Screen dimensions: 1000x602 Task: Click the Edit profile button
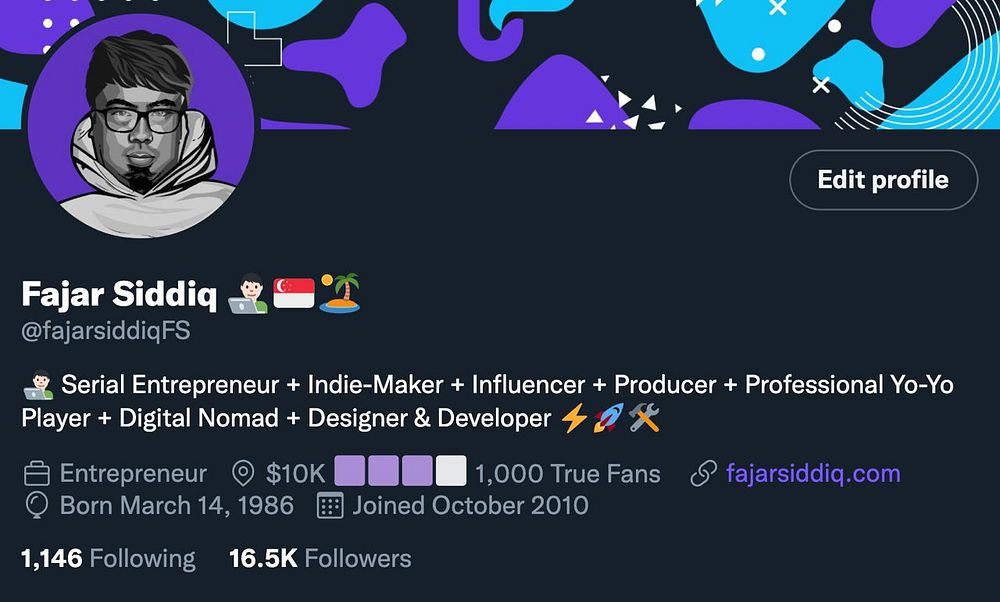coord(883,180)
